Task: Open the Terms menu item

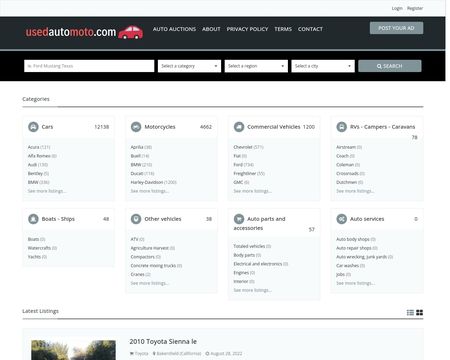Action: tap(283, 29)
